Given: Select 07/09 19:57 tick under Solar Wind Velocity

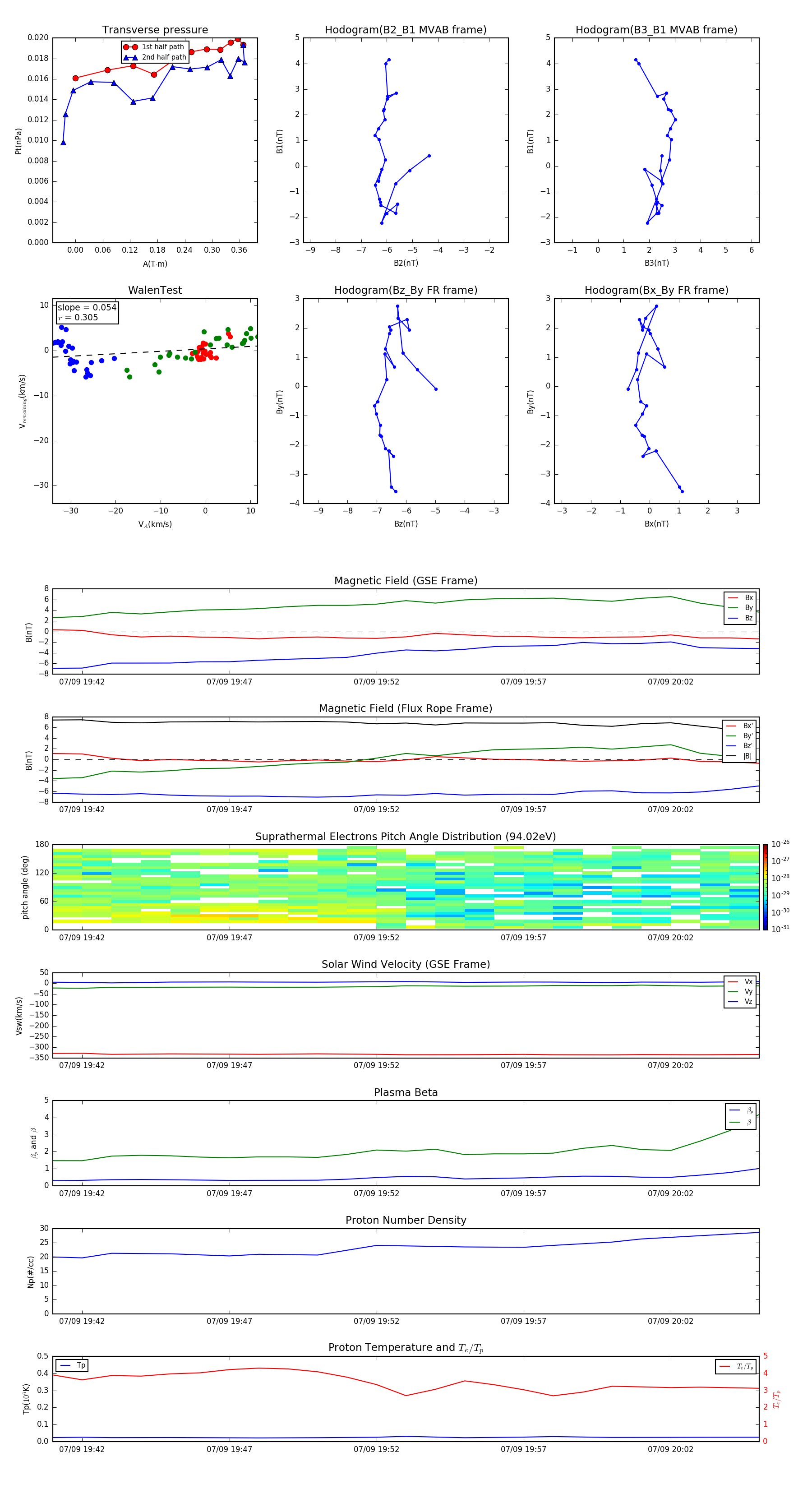Looking at the screenshot, I should 523,1065.
